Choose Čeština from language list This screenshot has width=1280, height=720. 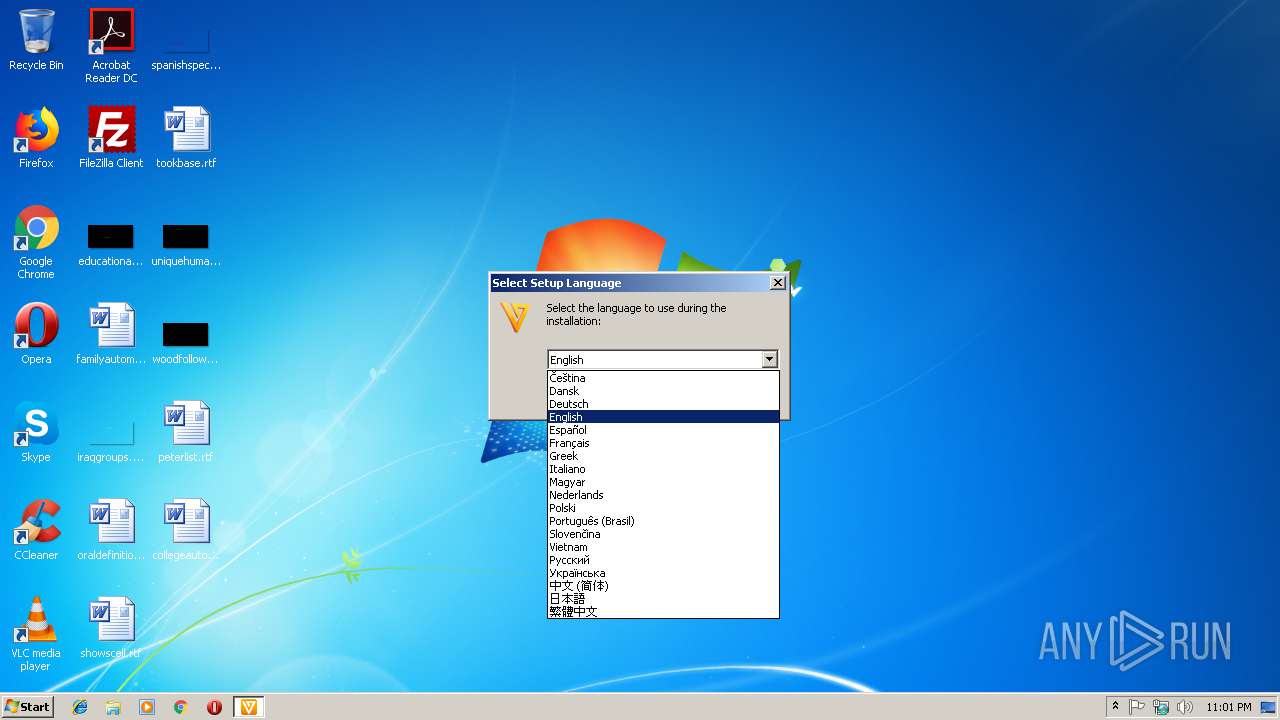click(663, 378)
